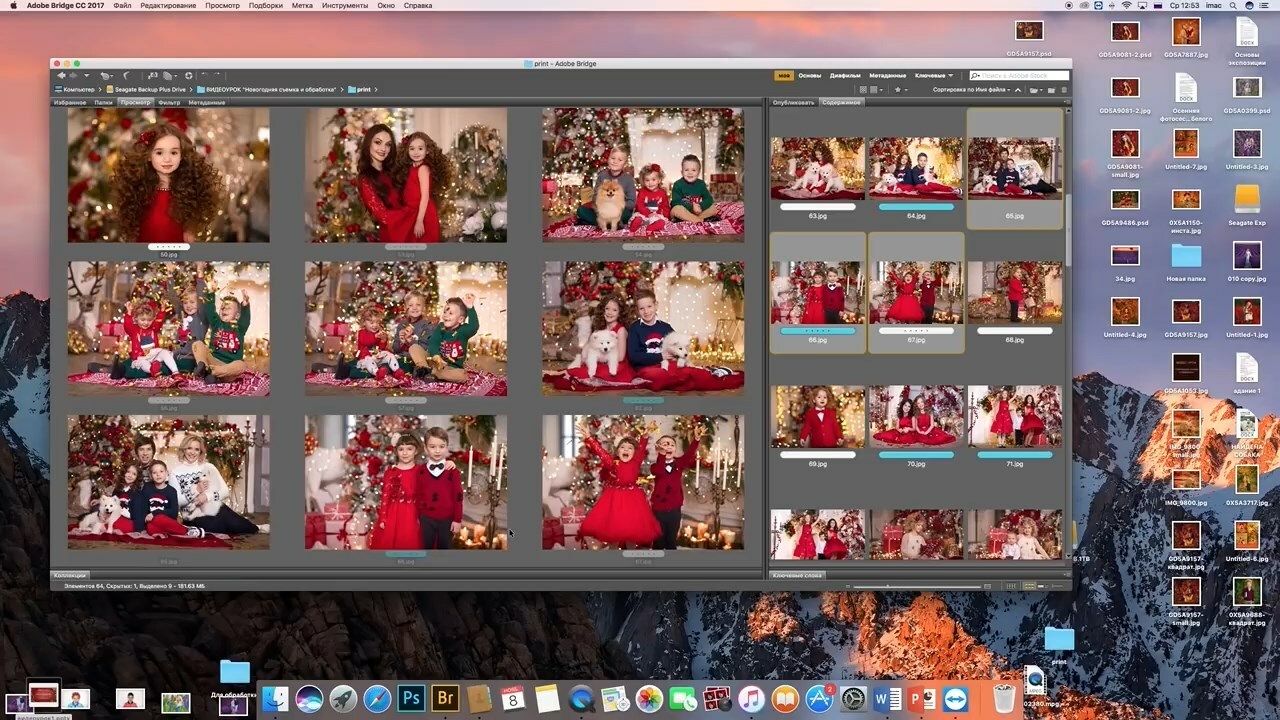
Task: Open the Метаданные panel tab on left
Action: point(207,102)
